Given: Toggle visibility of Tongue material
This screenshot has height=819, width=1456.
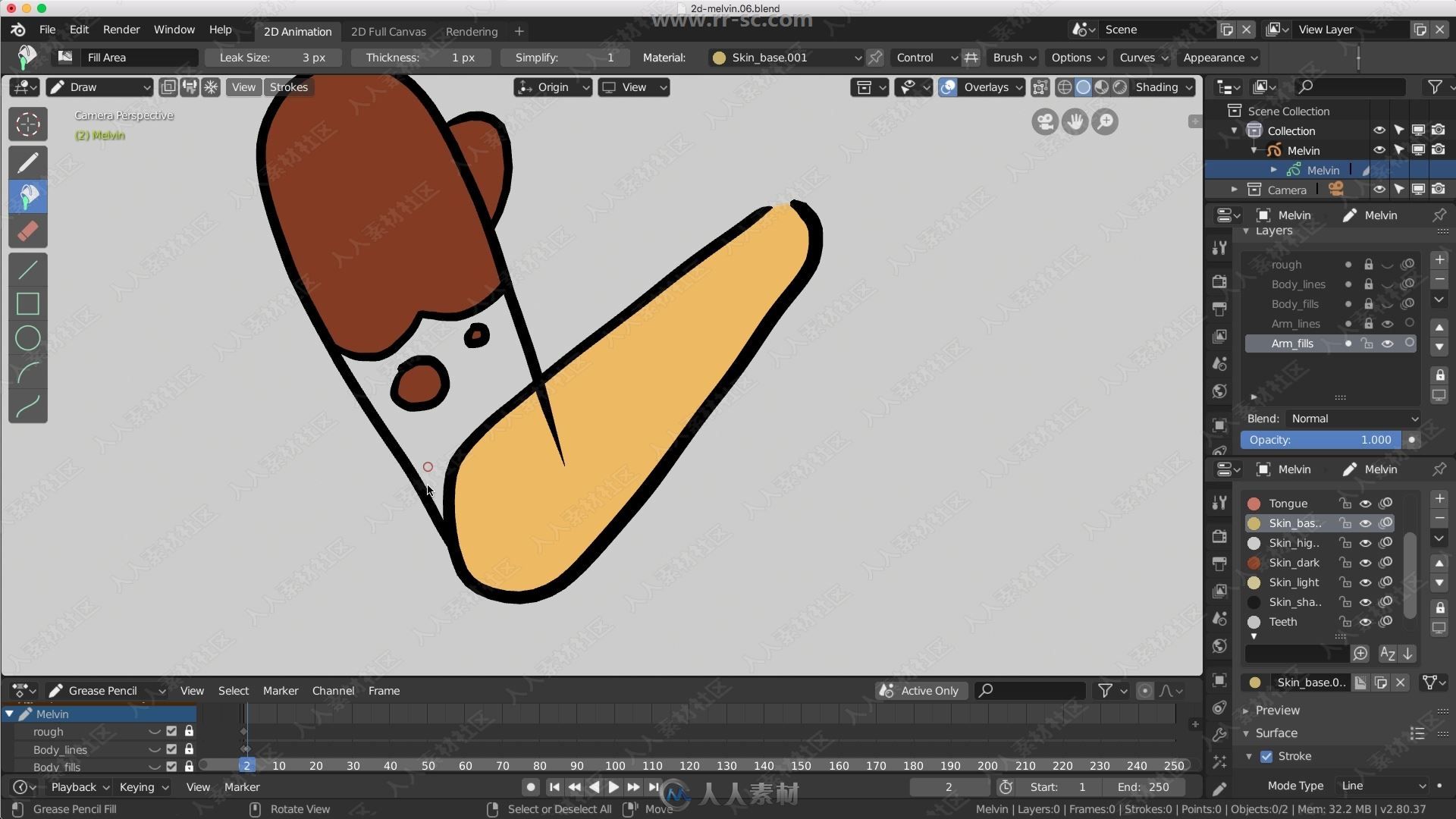Looking at the screenshot, I should pyautogui.click(x=1365, y=504).
